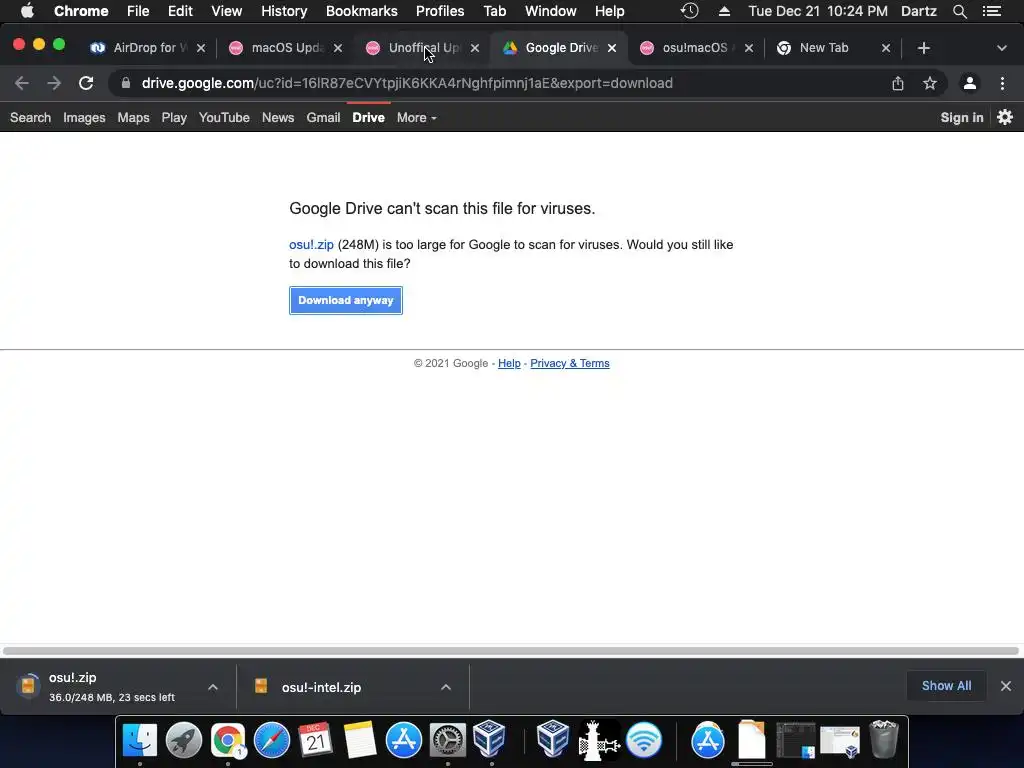The image size is (1024, 768).
Task: Open options chevron for osu!-intel.zip download
Action: click(x=446, y=687)
